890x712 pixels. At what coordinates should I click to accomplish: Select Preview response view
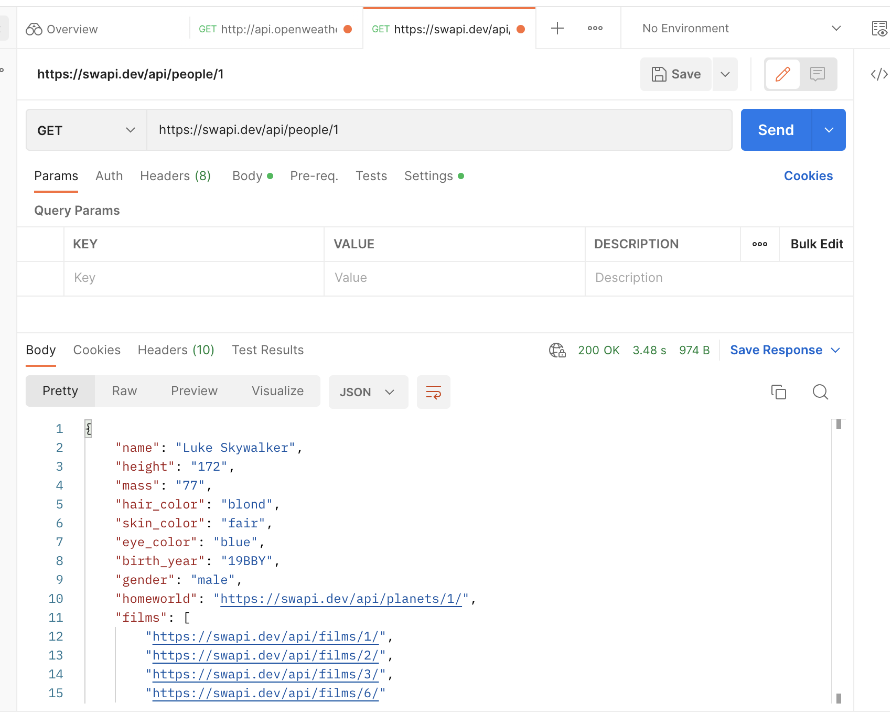click(194, 391)
